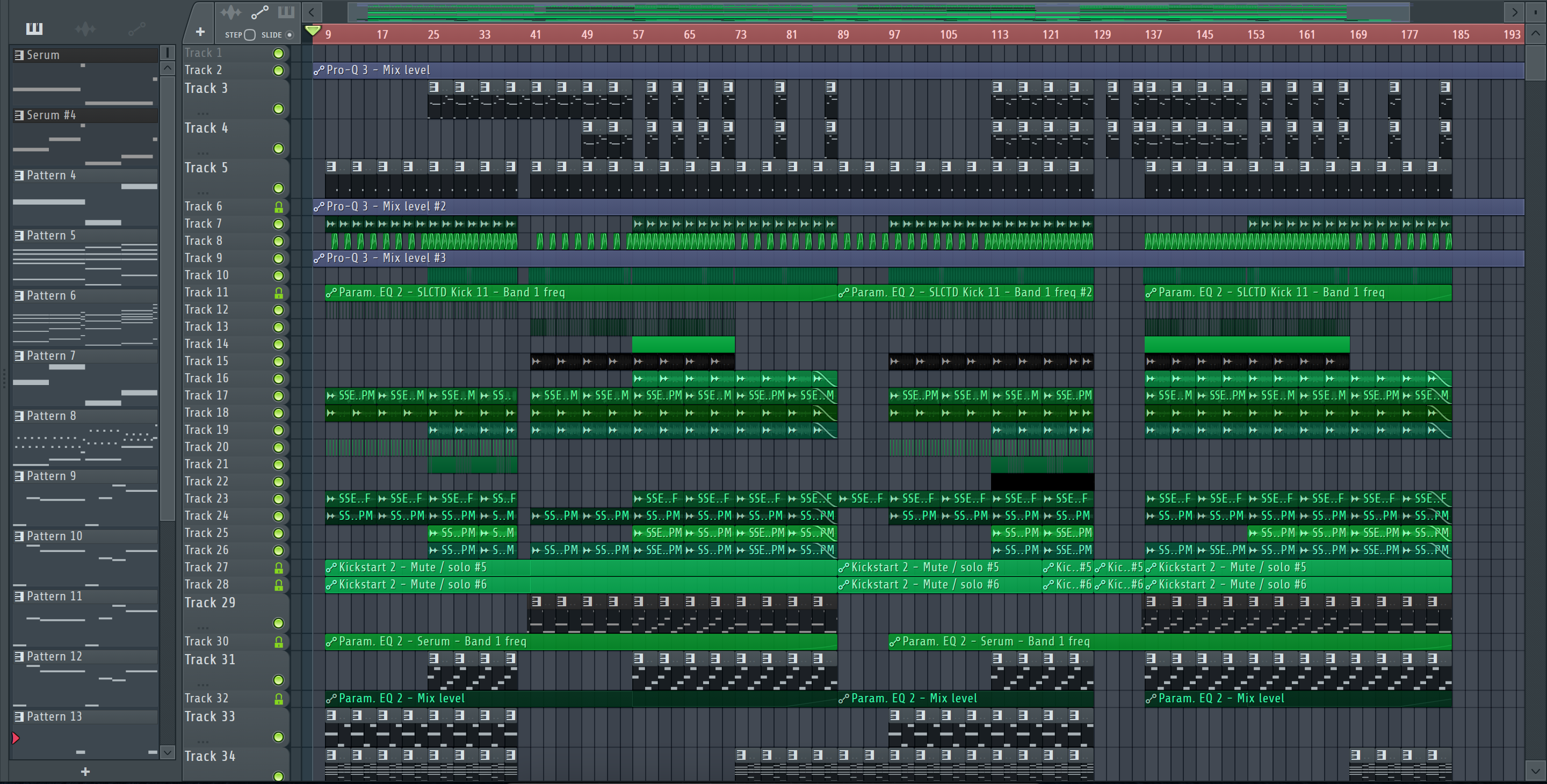The height and width of the screenshot is (784, 1547).
Task: Mute Track 5 with its green LED
Action: [278, 188]
